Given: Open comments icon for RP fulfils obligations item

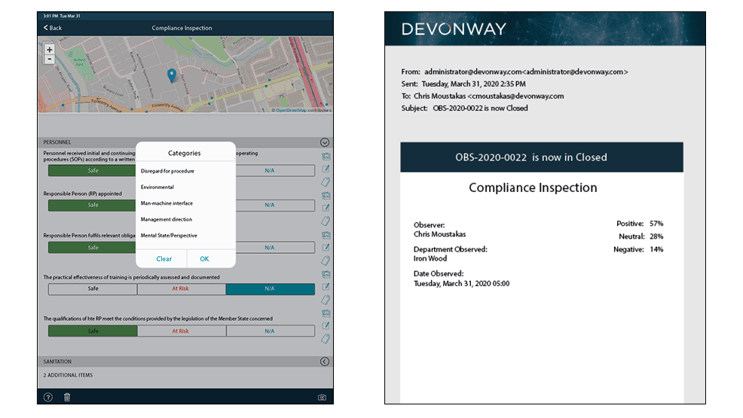Looking at the screenshot, I should point(326,235).
